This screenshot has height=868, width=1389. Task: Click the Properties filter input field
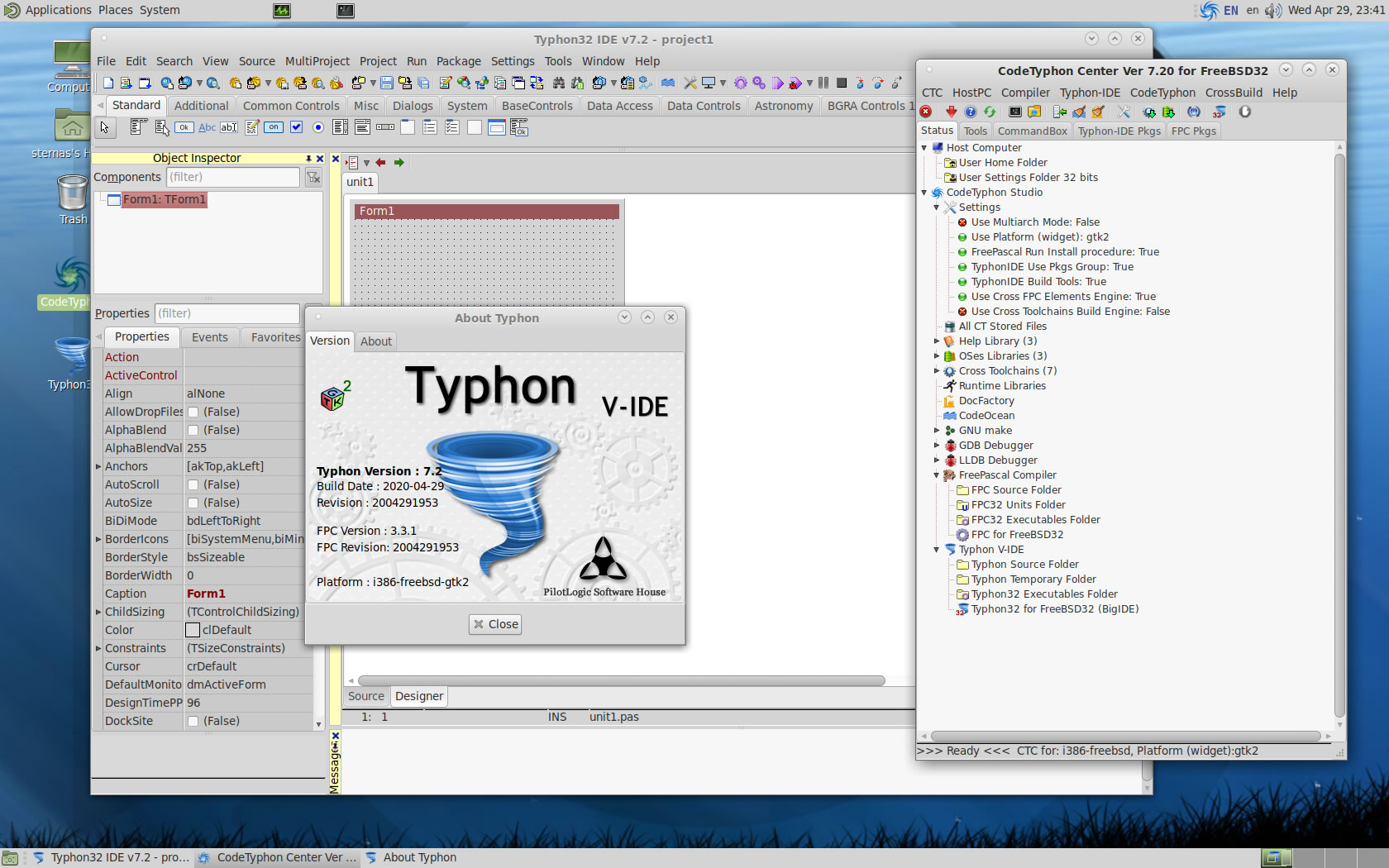click(x=227, y=313)
